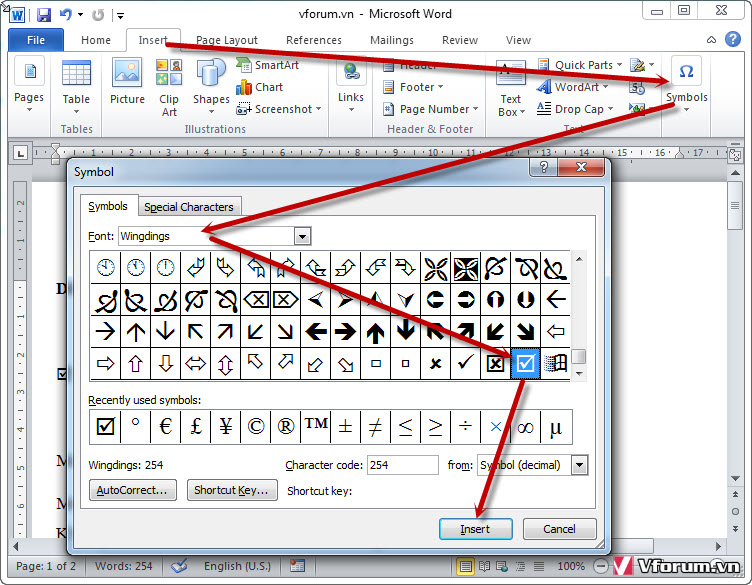This screenshot has height=585, width=752.
Task: Select the Symbols tab in dialog
Action: [x=108, y=206]
